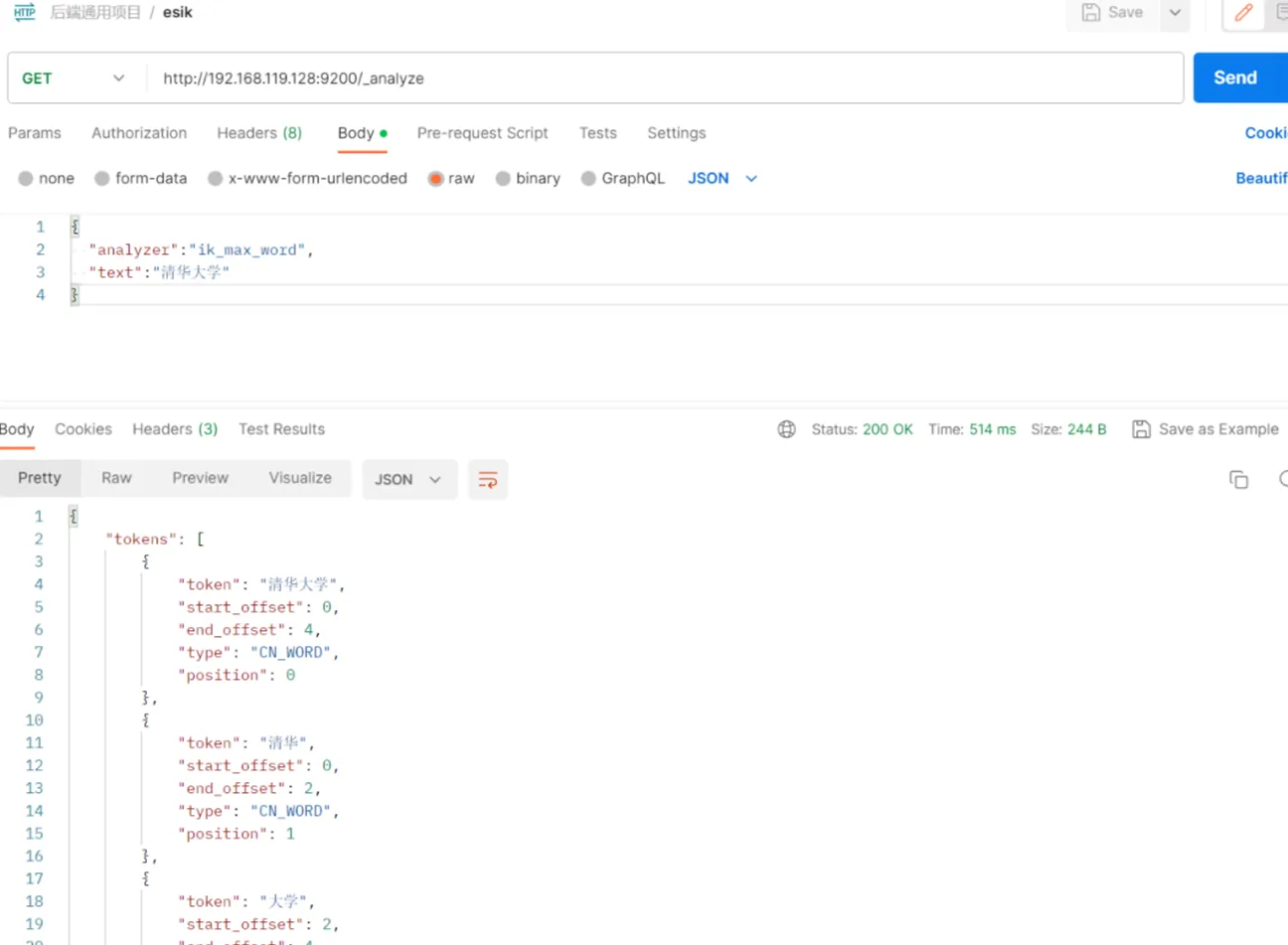Select the form-data radio option
Screen dimensions: 1288x945
coord(101,179)
